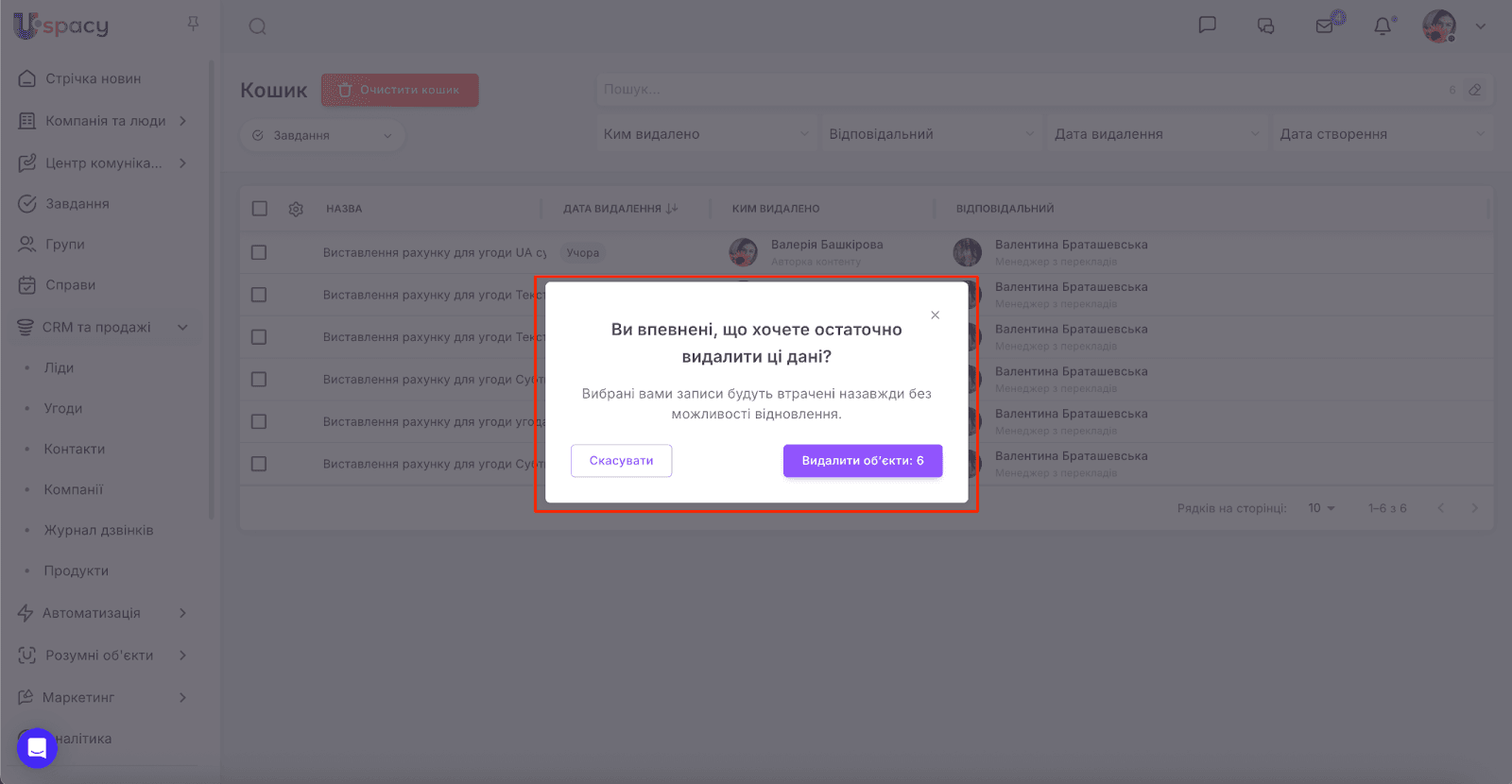Click Валерія Башкірова avatar

[744, 252]
